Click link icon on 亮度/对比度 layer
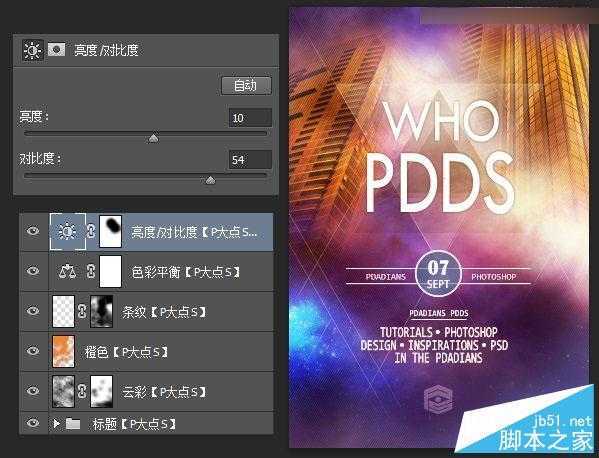 coord(91,231)
